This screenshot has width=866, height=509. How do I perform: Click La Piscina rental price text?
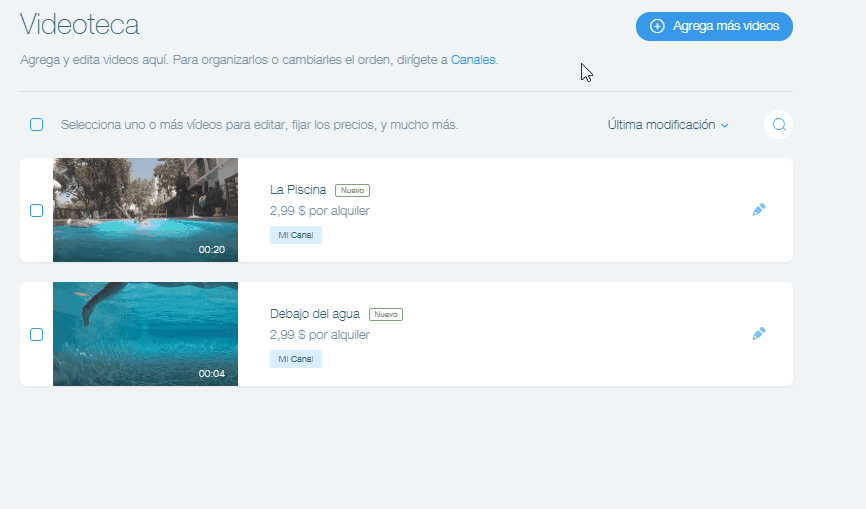click(320, 211)
